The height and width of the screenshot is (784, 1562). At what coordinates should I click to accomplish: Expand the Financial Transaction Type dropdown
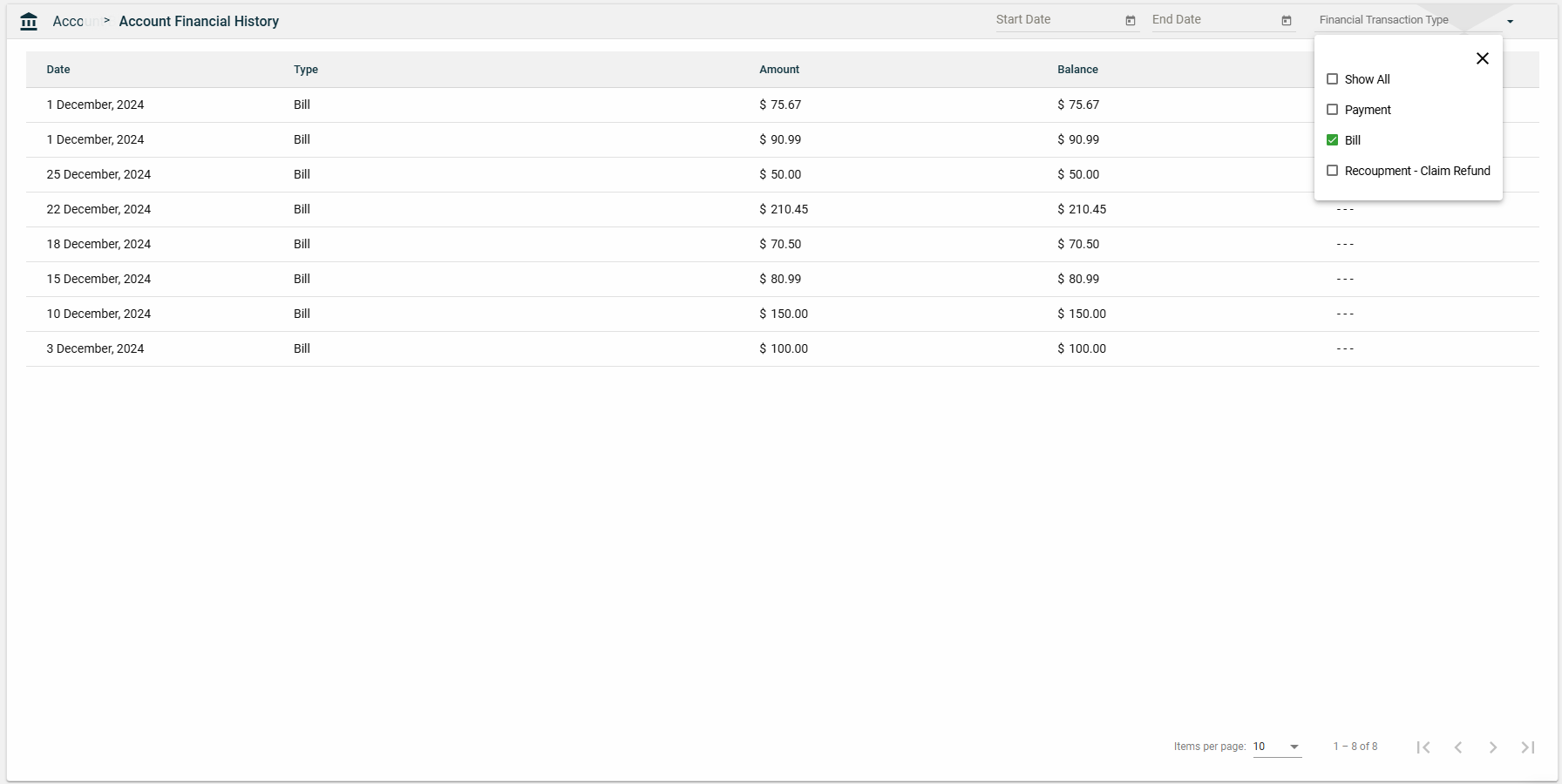click(1510, 22)
